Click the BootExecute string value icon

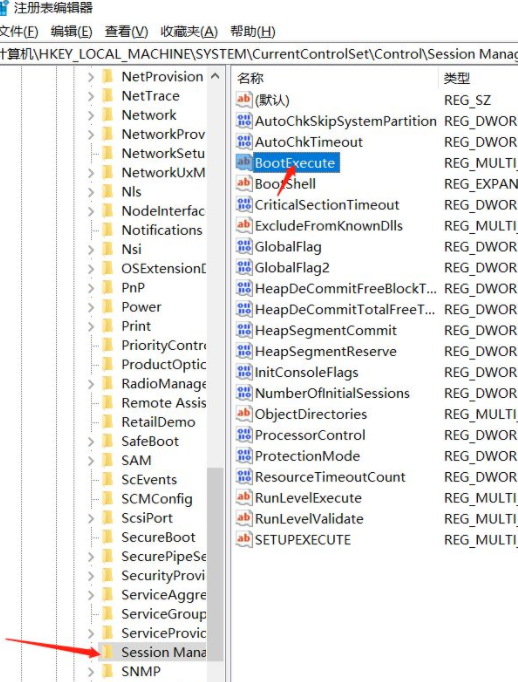coord(244,162)
